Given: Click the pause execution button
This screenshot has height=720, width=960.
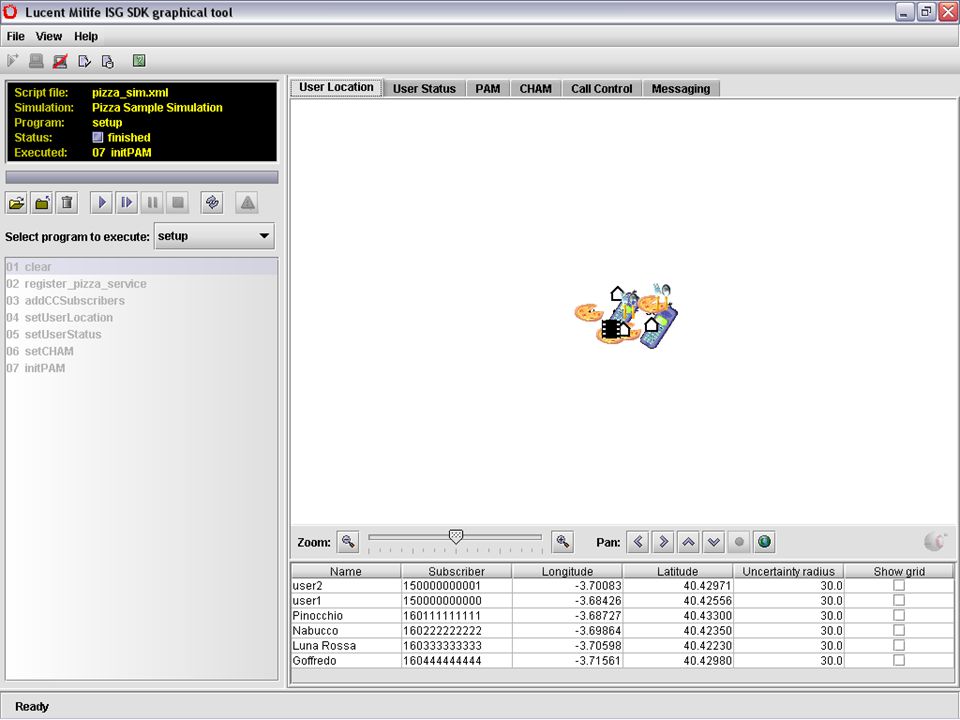Looking at the screenshot, I should [152, 203].
